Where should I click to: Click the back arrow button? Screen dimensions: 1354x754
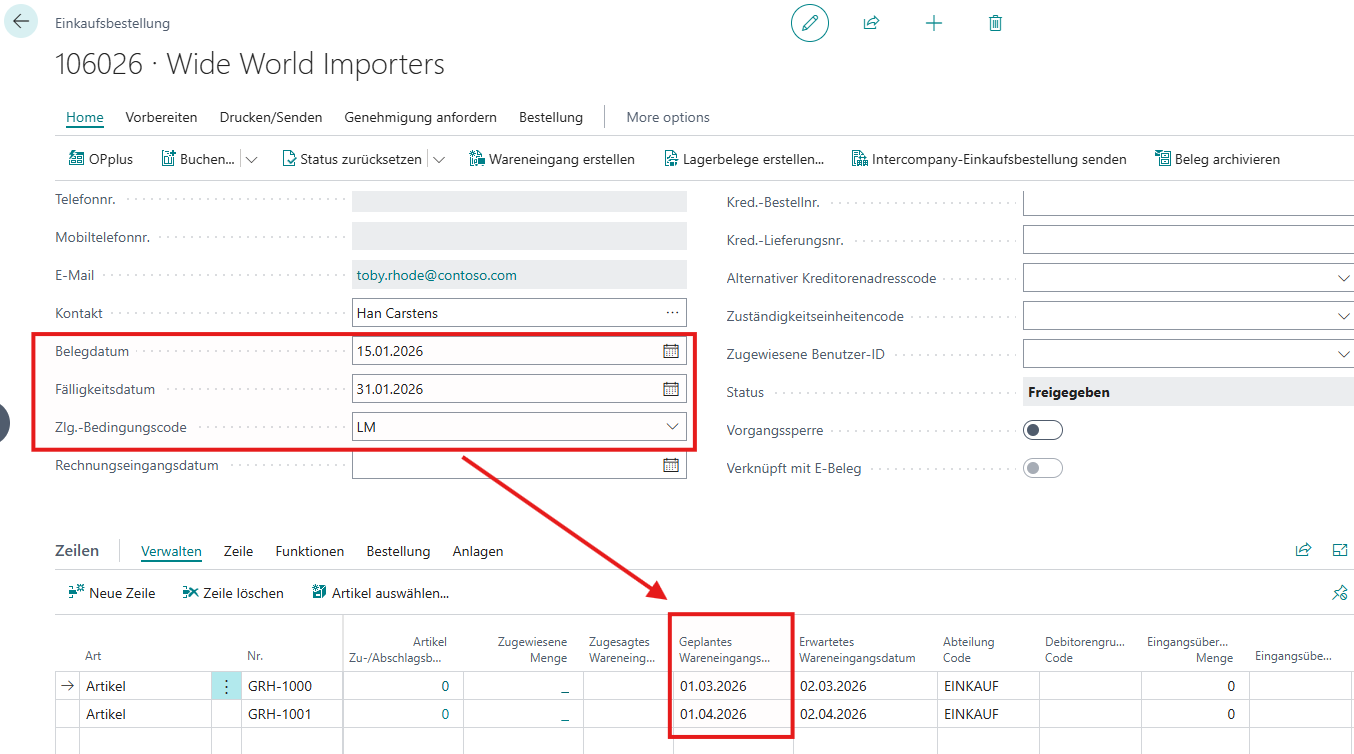pos(21,21)
